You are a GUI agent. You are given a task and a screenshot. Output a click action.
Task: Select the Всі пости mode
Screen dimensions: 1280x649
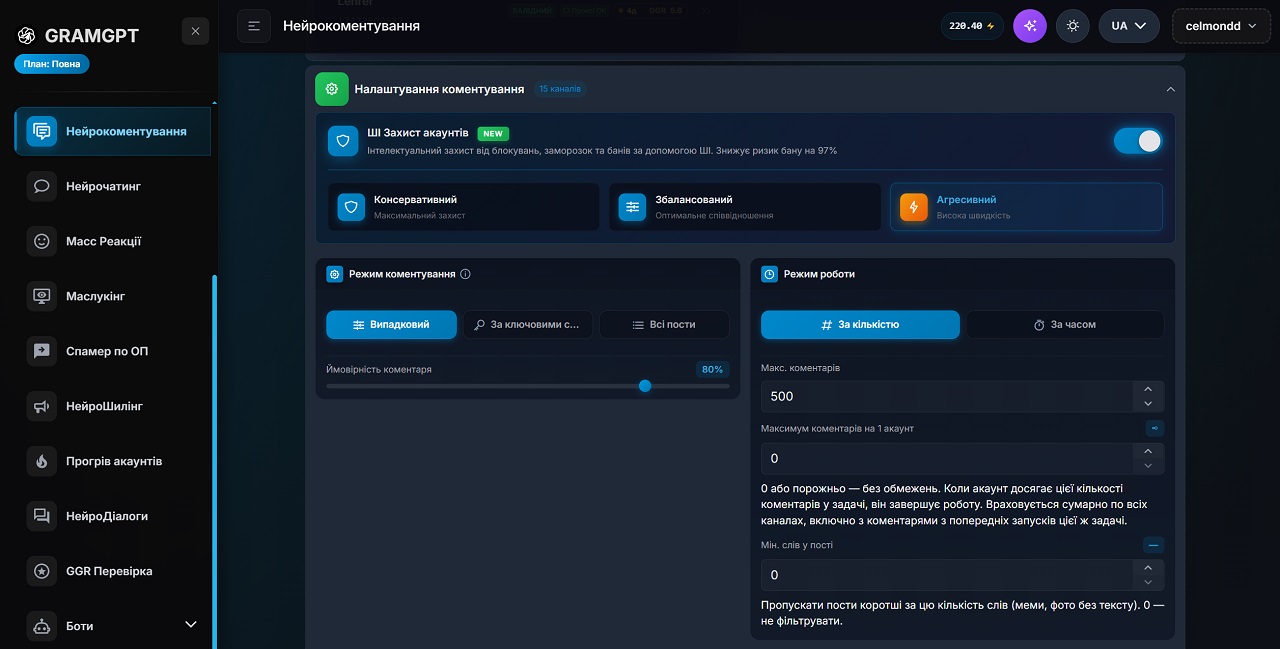tap(664, 325)
